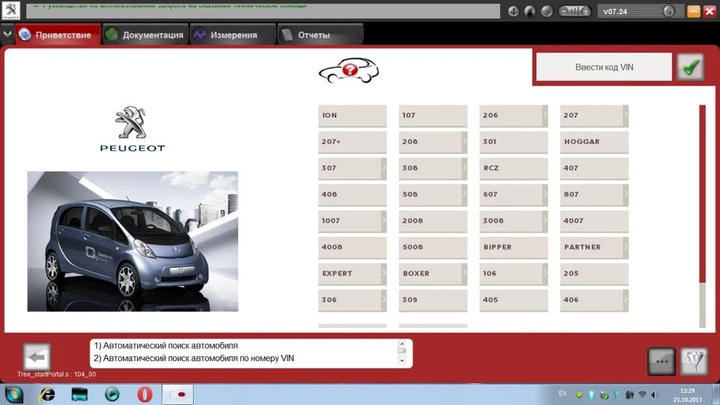This screenshot has width=720, height=405.
Task: Go back with the left arrow button
Action: pos(36,356)
